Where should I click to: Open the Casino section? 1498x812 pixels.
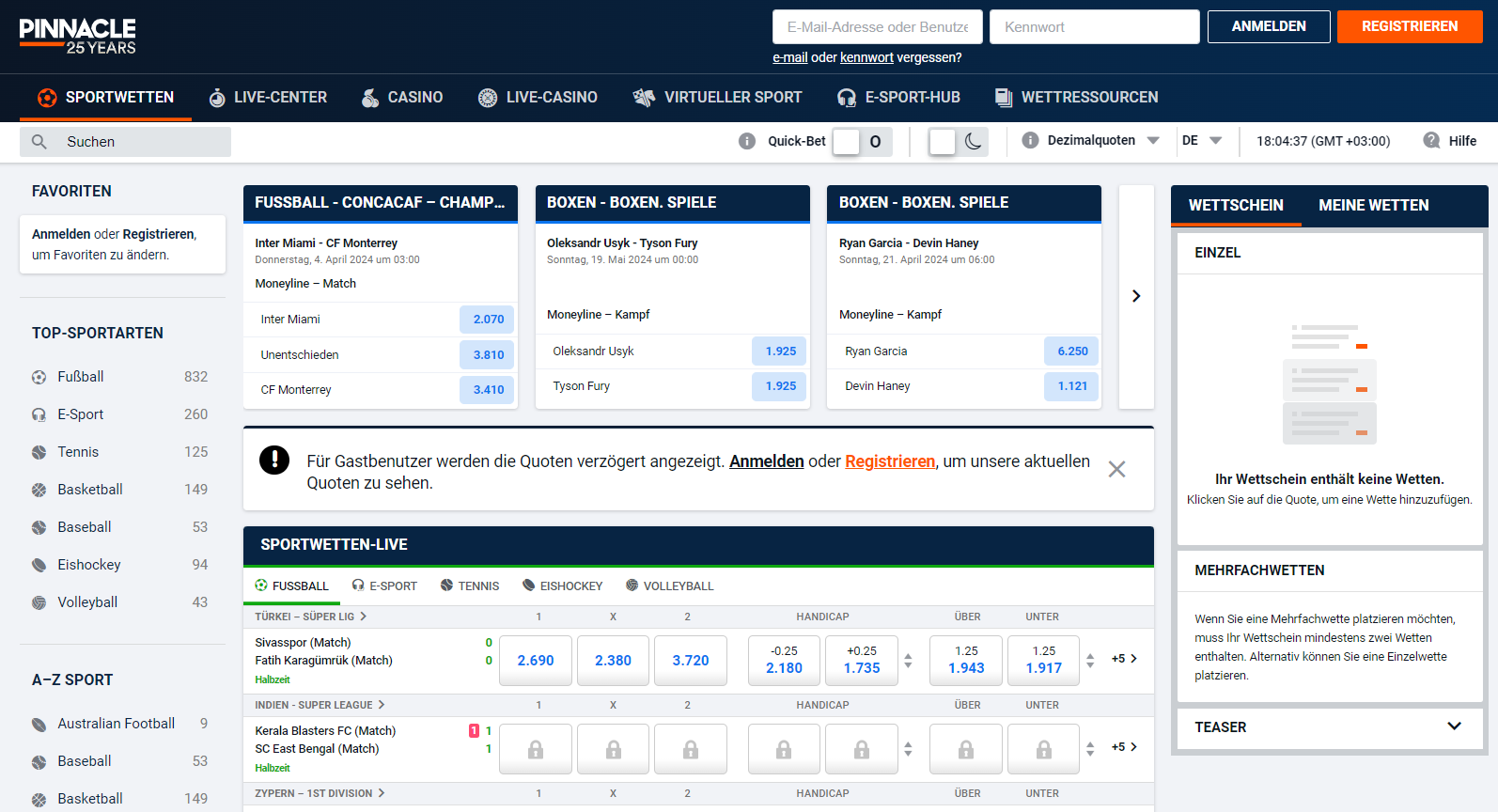tap(402, 98)
